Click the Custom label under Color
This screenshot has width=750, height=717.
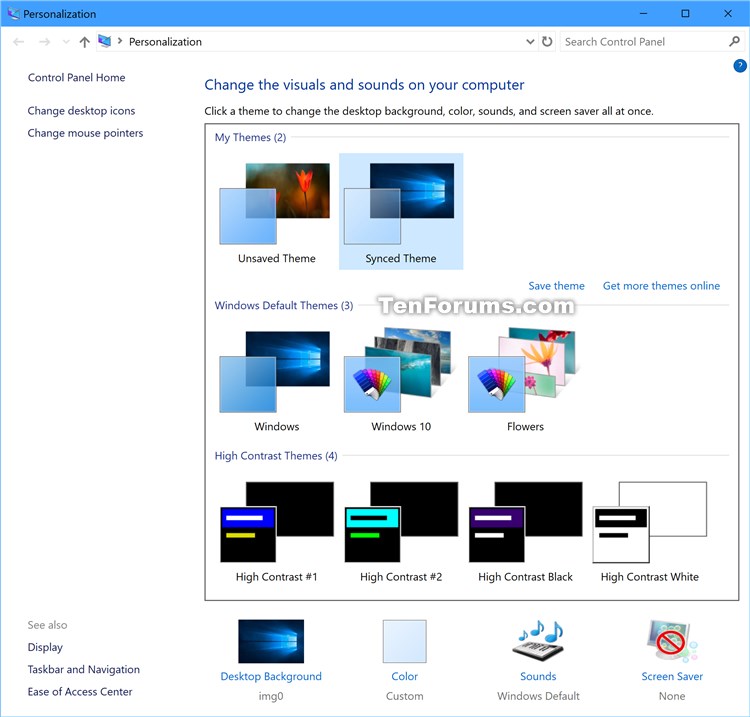pyautogui.click(x=405, y=696)
